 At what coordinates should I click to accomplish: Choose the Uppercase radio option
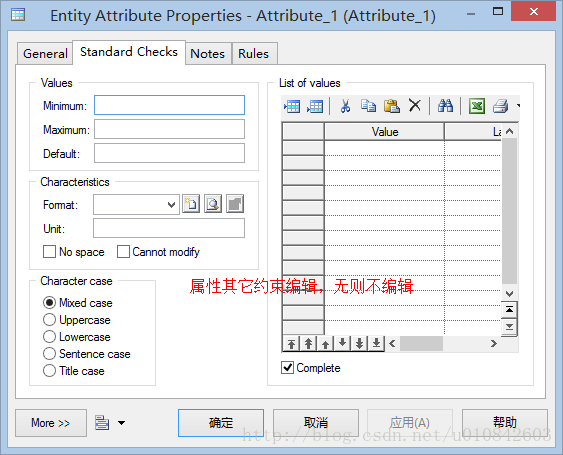[x=49, y=320]
